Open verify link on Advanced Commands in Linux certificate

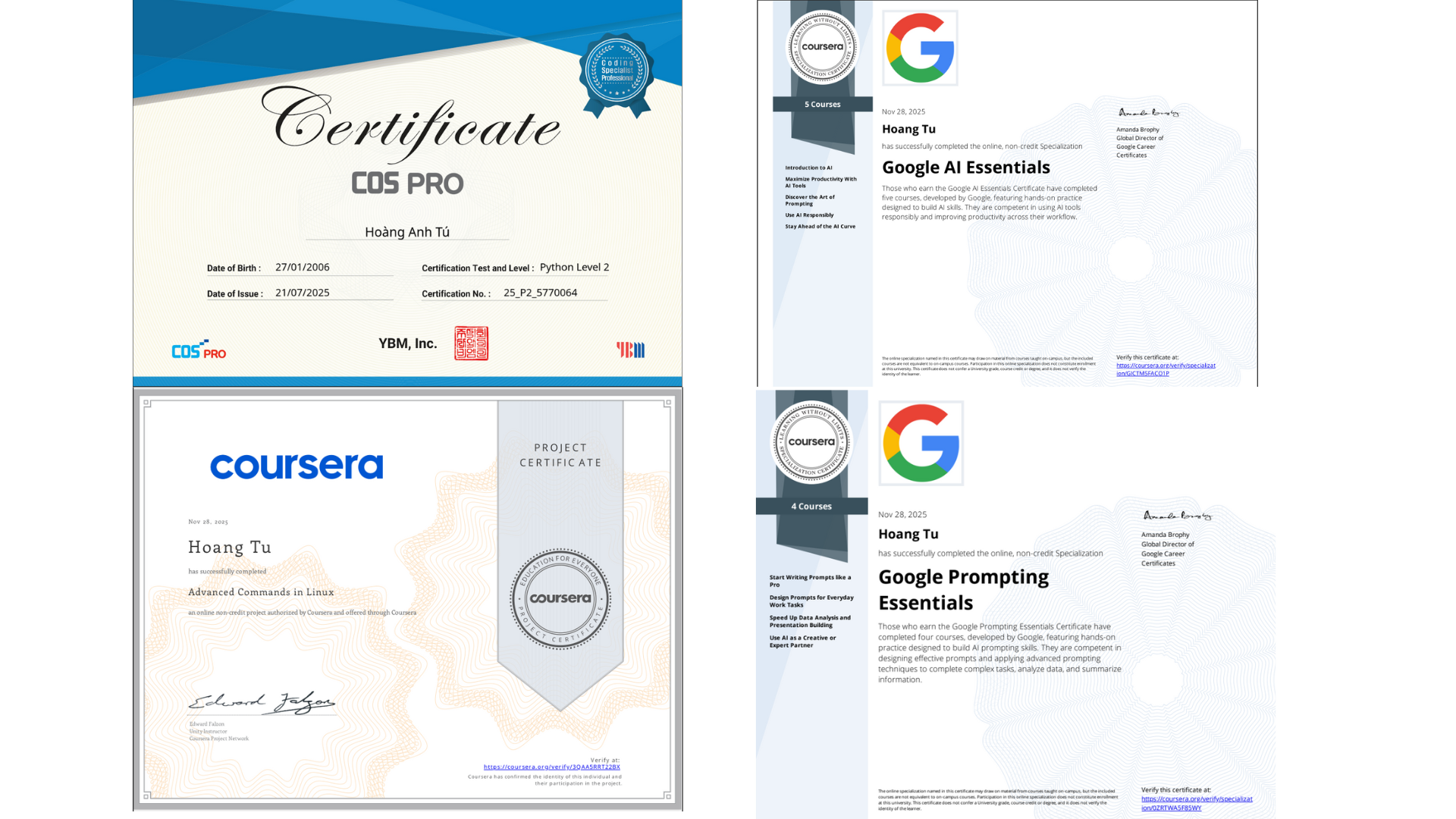pyautogui.click(x=552, y=767)
